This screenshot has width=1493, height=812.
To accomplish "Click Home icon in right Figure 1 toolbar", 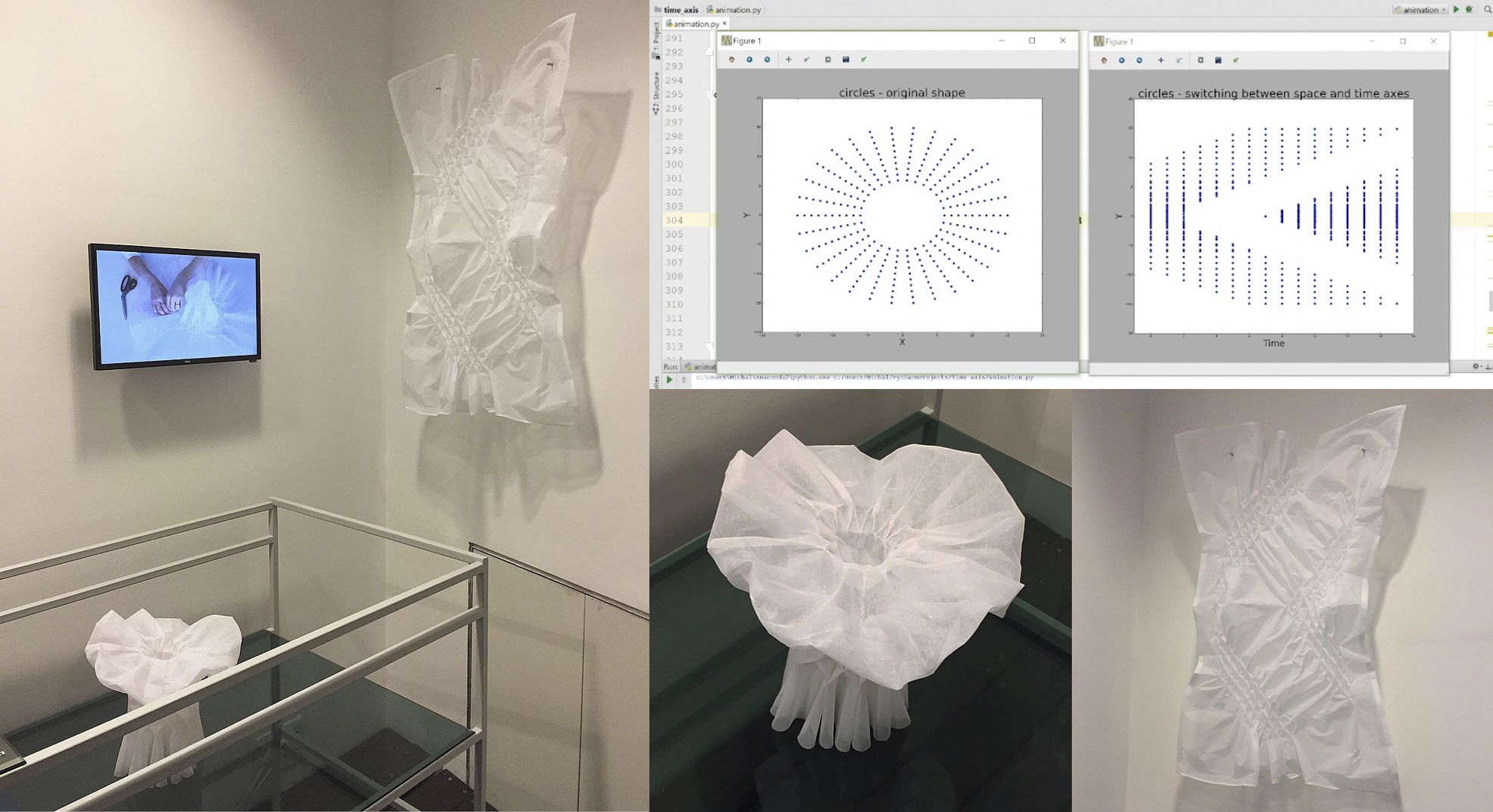I will pos(1104,61).
